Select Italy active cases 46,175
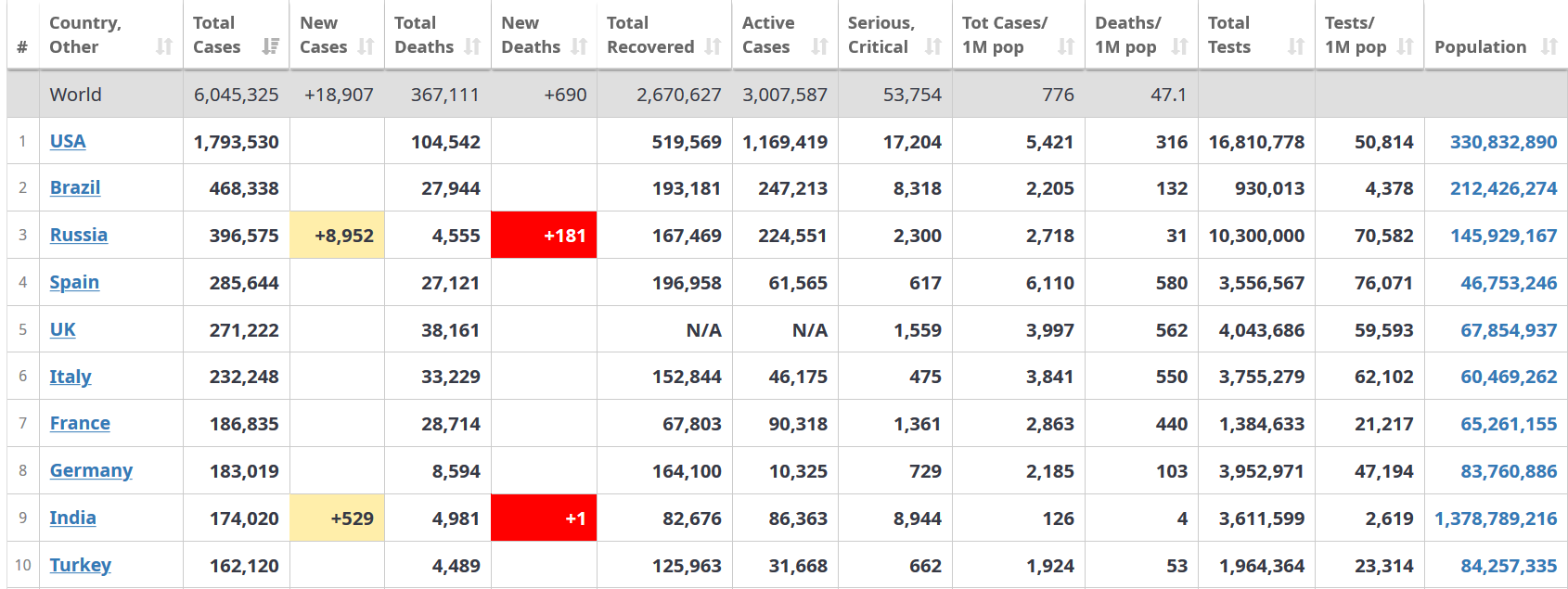1568x589 pixels. coord(798,377)
